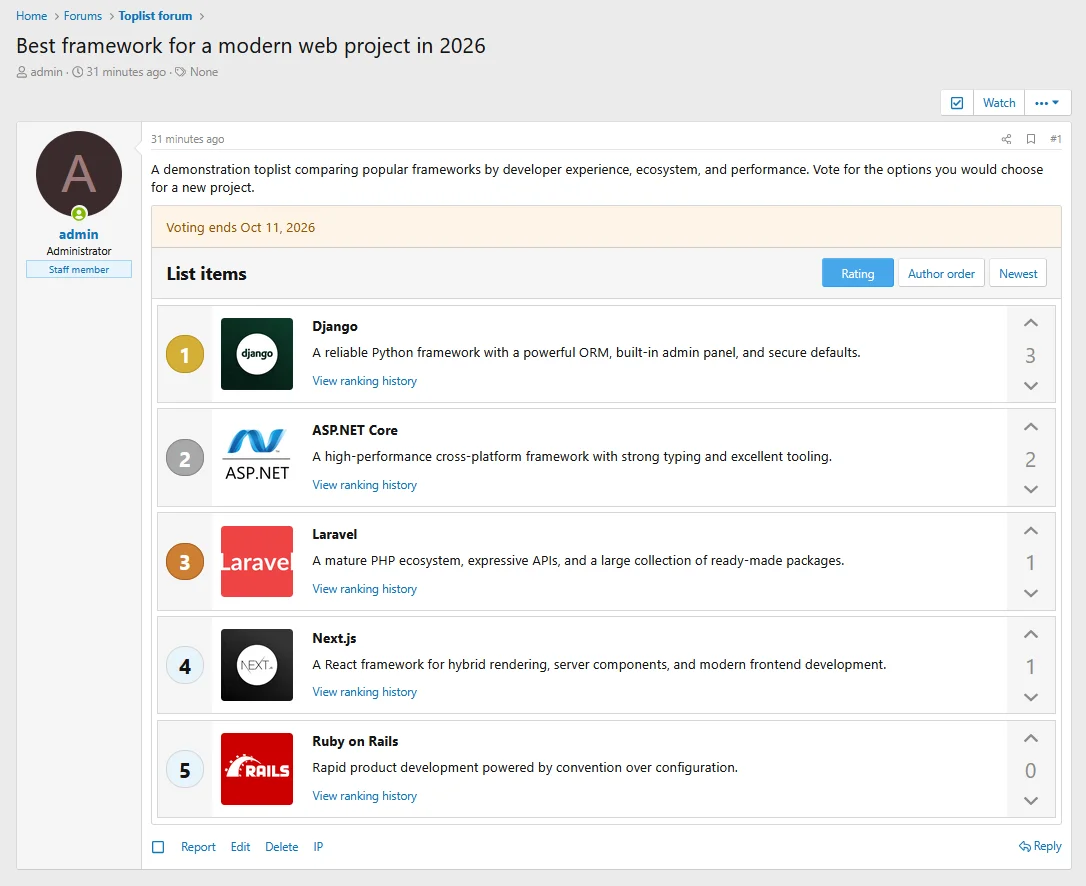Open the Django logo thumbnail

(x=257, y=354)
